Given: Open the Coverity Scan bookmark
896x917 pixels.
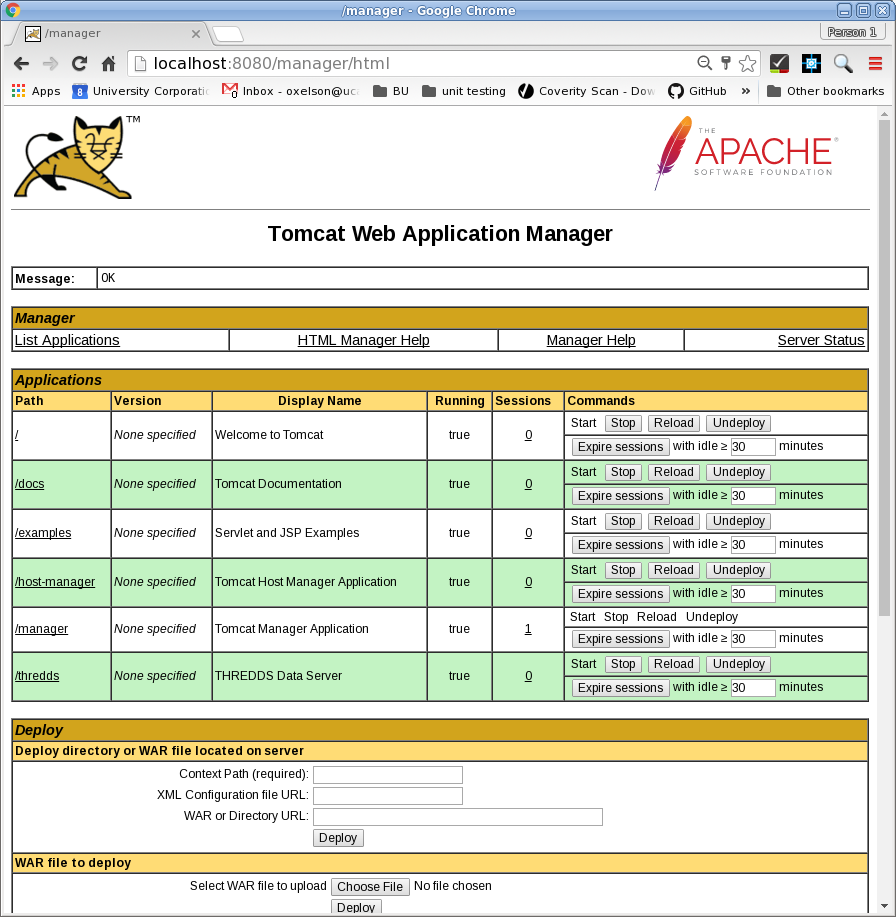Looking at the screenshot, I should (577, 90).
